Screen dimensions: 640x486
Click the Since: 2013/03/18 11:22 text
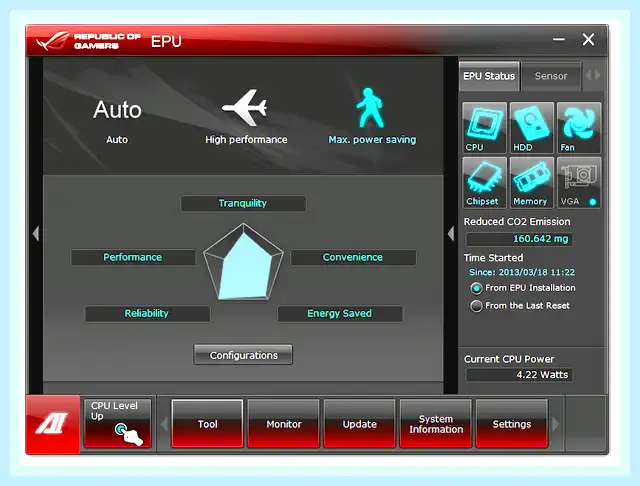[522, 272]
